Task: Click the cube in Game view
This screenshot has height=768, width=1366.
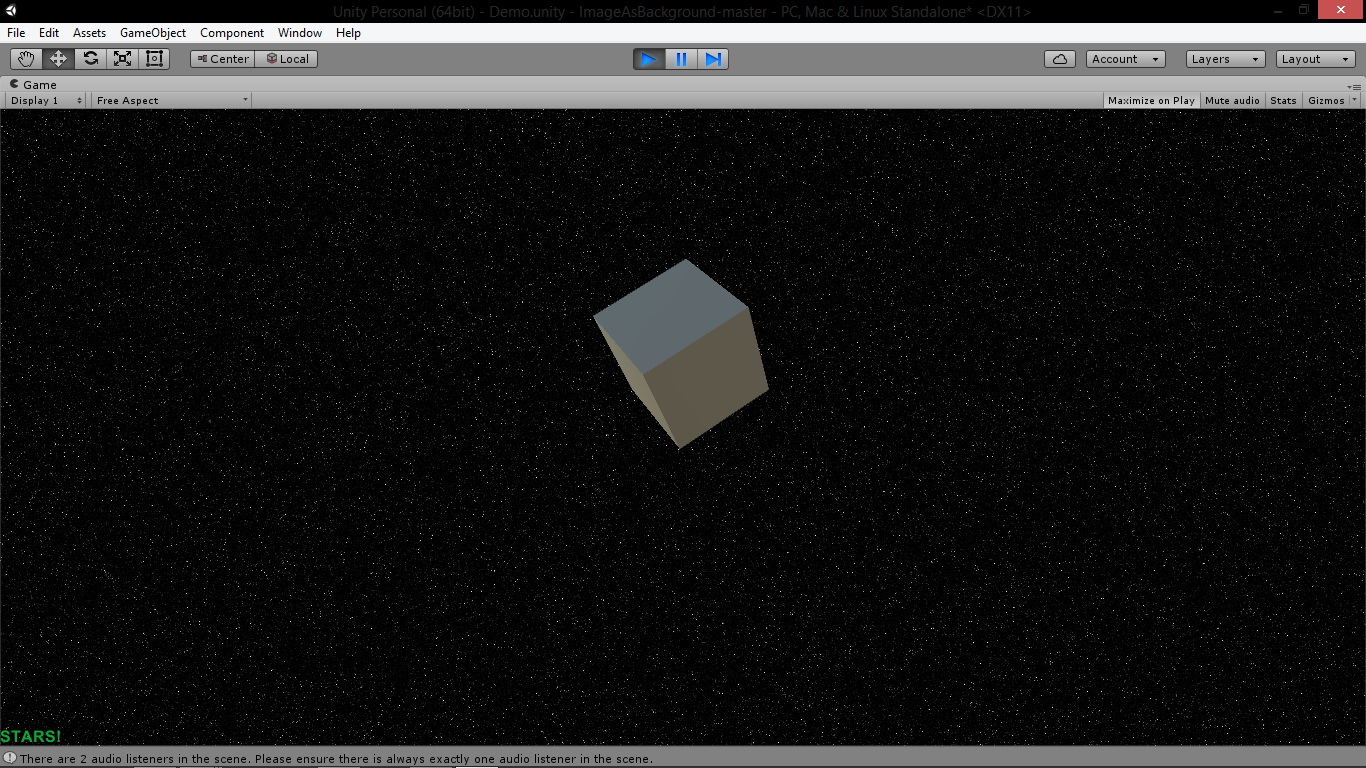Action: click(681, 354)
